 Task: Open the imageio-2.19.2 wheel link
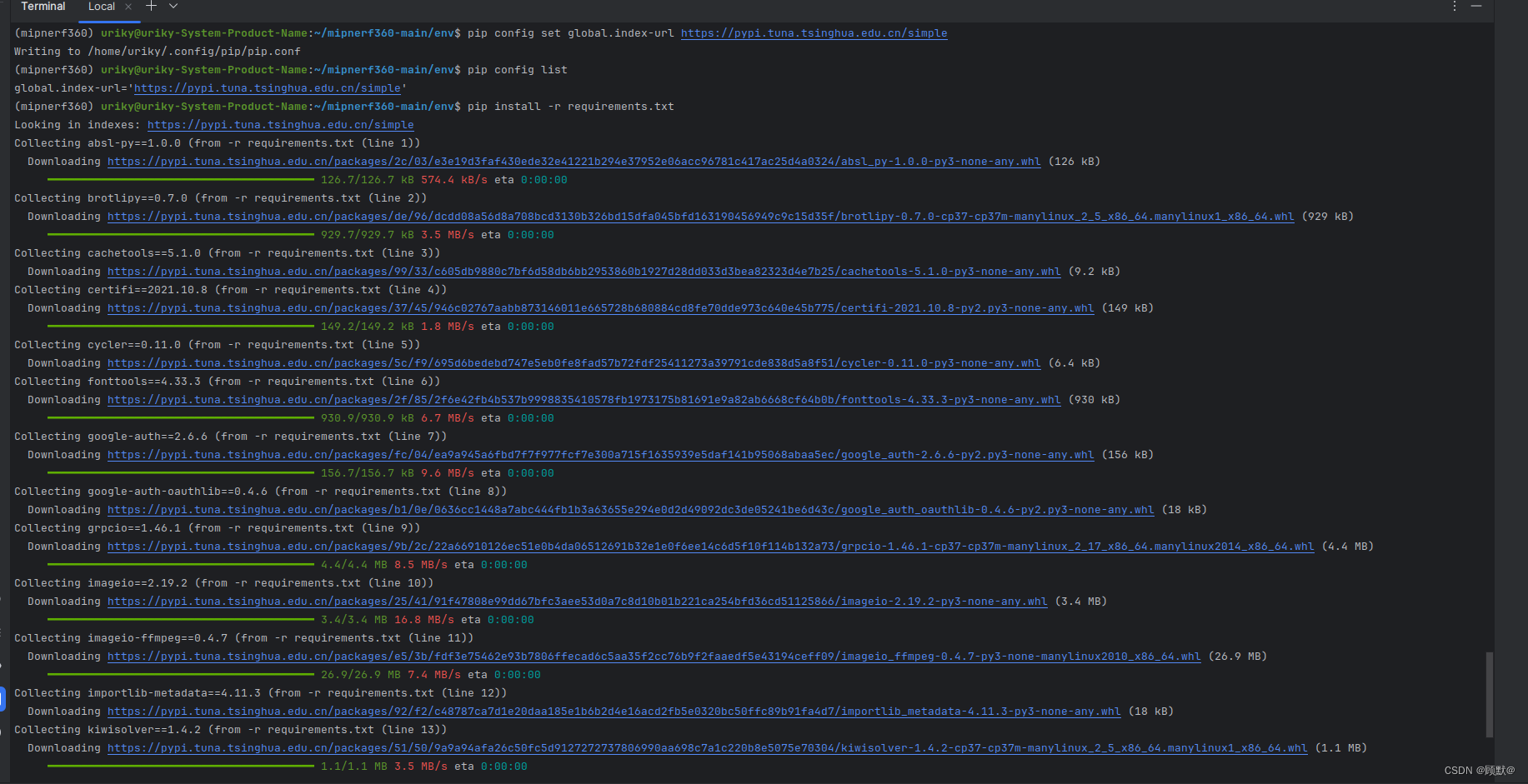(x=577, y=601)
